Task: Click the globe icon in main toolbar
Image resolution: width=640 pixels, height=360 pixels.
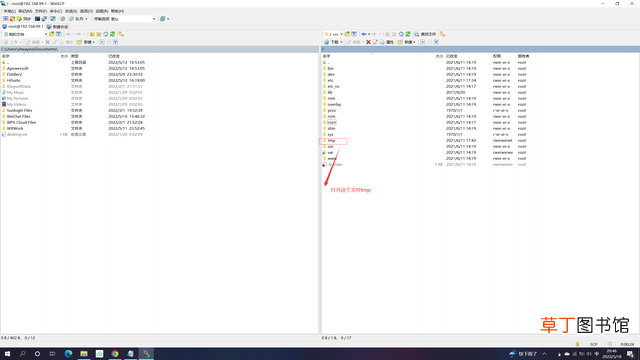Action: coord(163,19)
